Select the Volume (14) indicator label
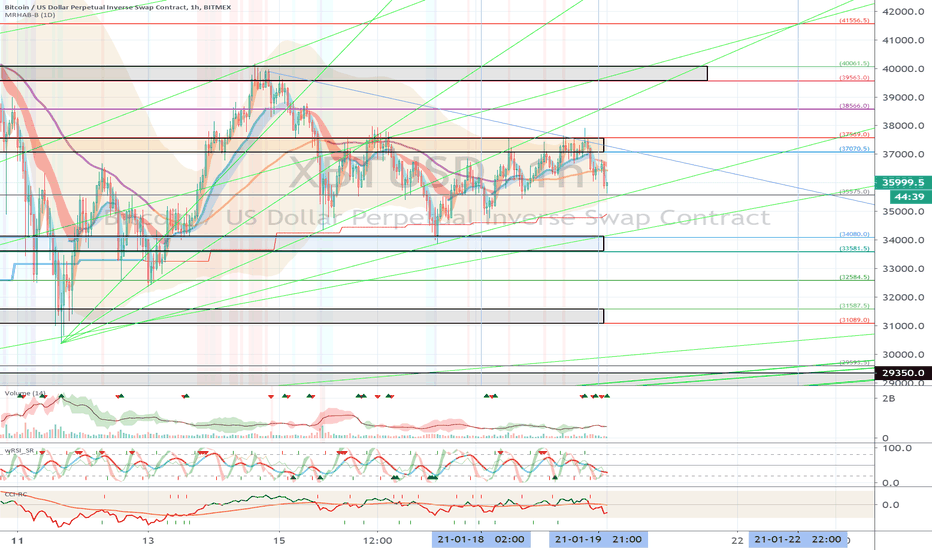Image resolution: width=932 pixels, height=550 pixels. click(x=25, y=394)
